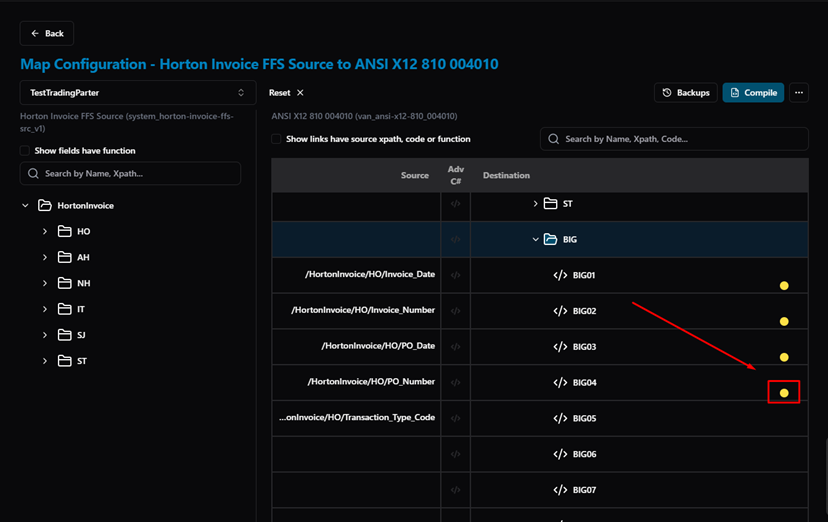Click the yellow status dot on BIG04
828x522 pixels.
point(784,393)
